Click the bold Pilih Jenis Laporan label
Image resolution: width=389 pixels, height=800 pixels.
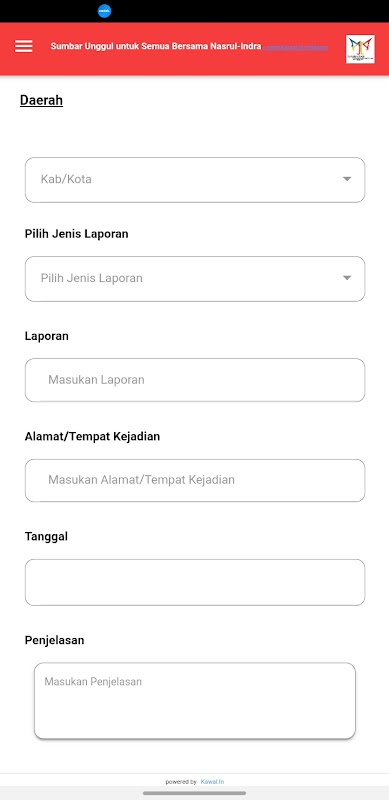(77, 234)
